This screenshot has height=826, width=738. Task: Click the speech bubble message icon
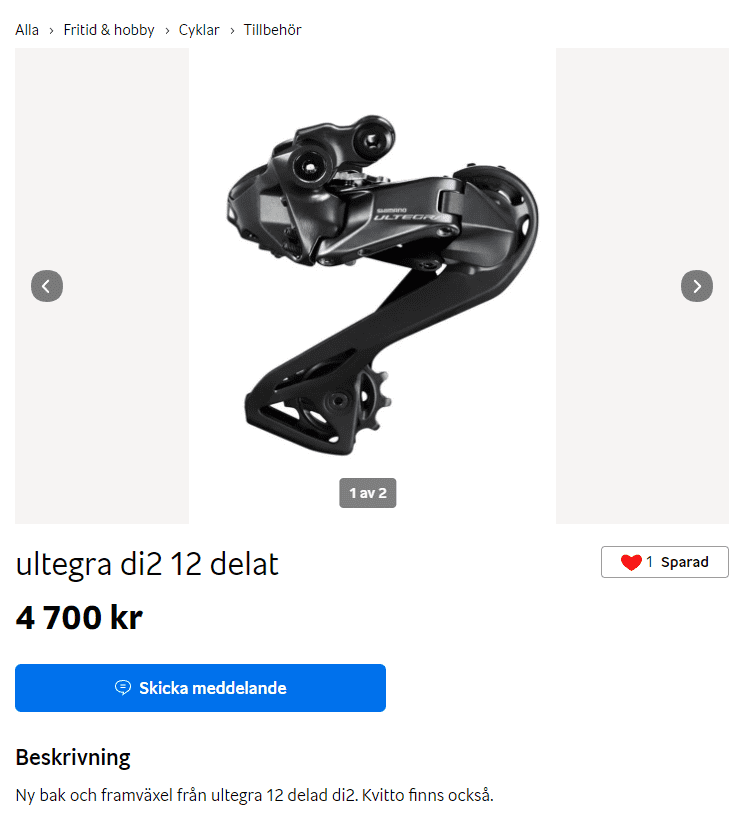123,687
